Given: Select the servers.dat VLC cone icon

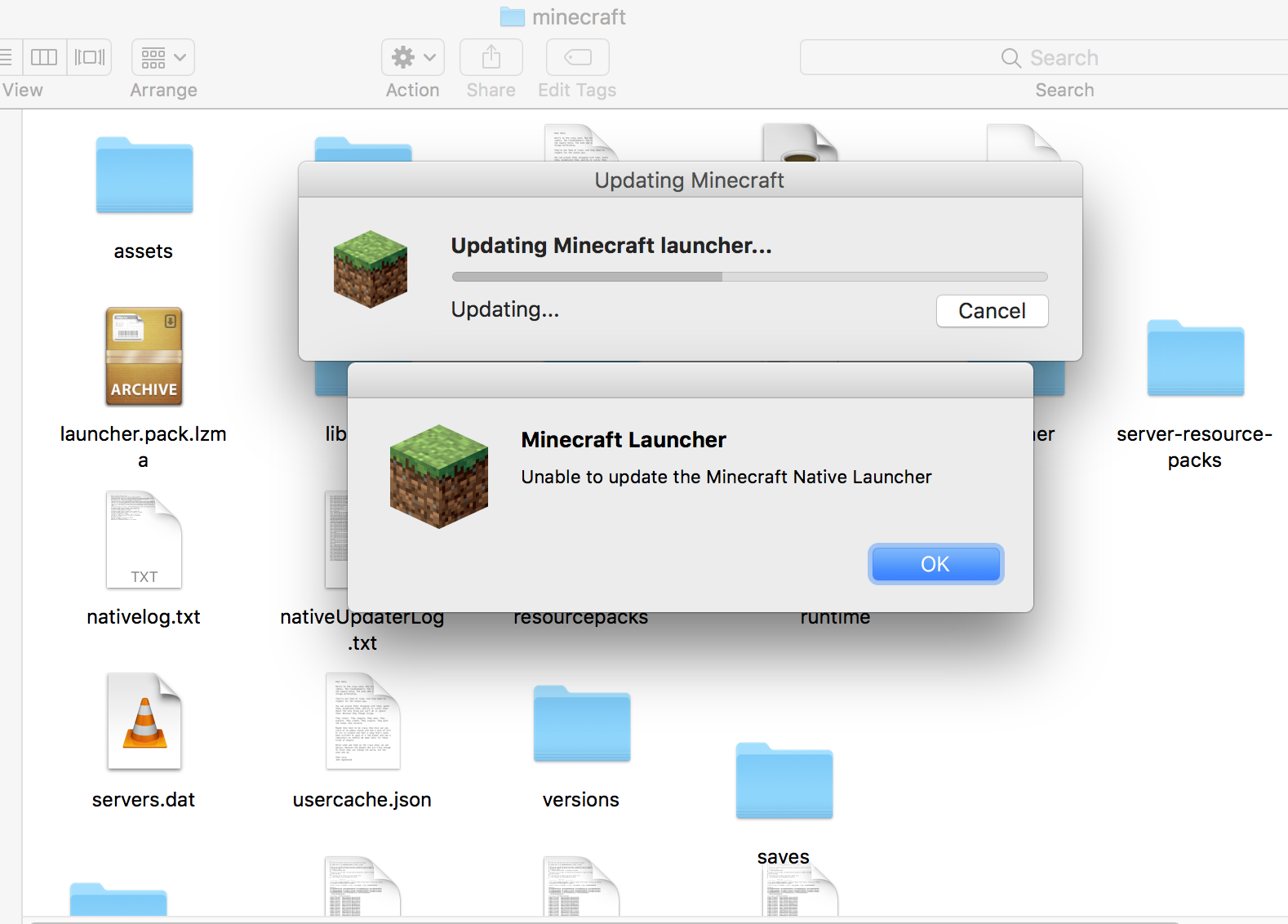Looking at the screenshot, I should (x=144, y=722).
